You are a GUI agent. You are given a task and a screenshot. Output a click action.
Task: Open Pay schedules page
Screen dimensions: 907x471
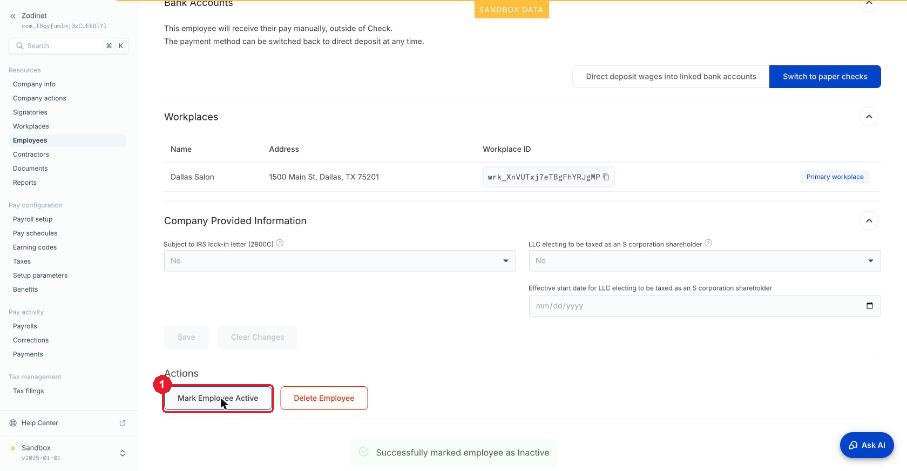(35, 233)
